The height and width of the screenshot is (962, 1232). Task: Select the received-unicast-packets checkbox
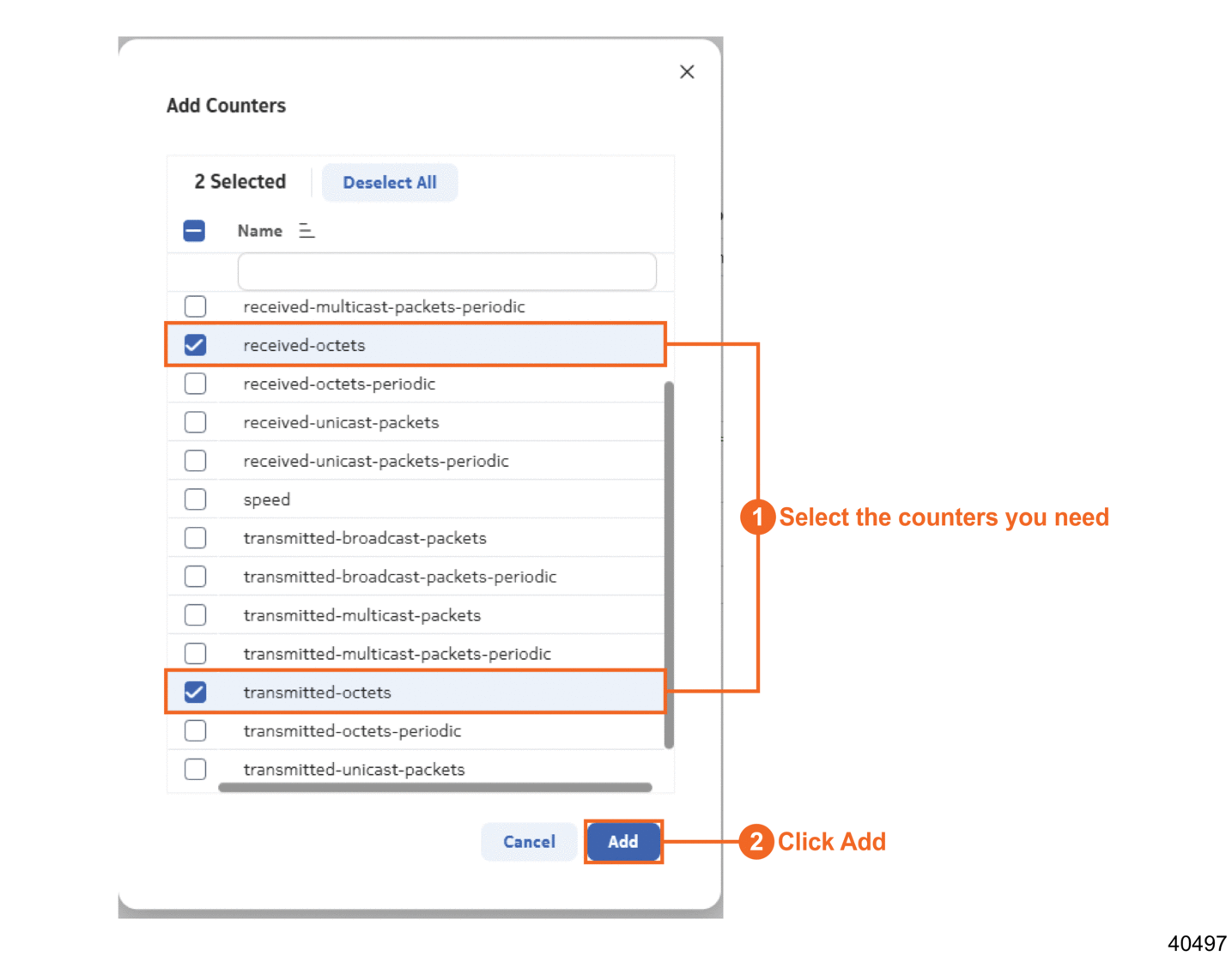tap(196, 422)
